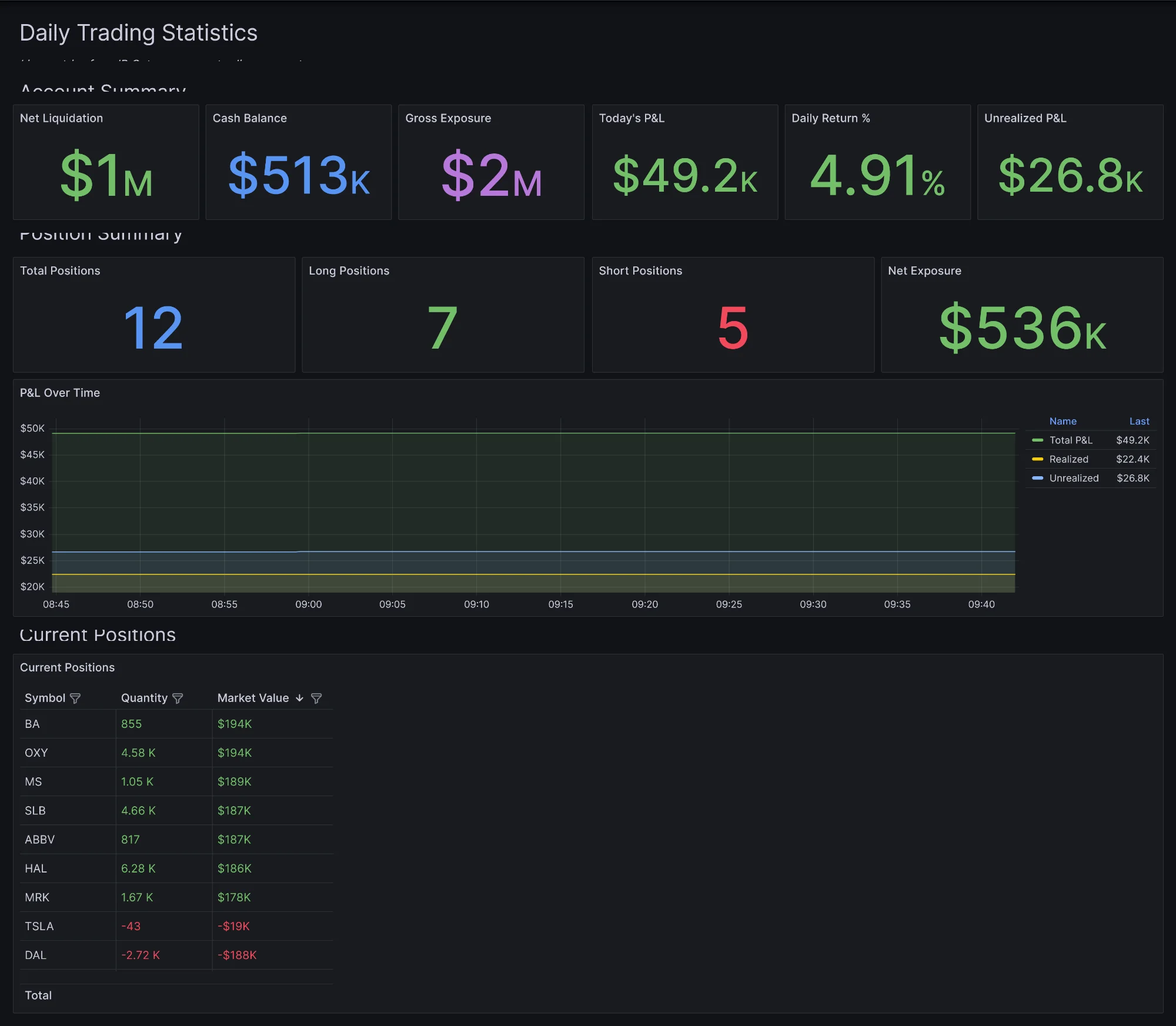Open the Net Liquidation panel title menu

point(61,118)
